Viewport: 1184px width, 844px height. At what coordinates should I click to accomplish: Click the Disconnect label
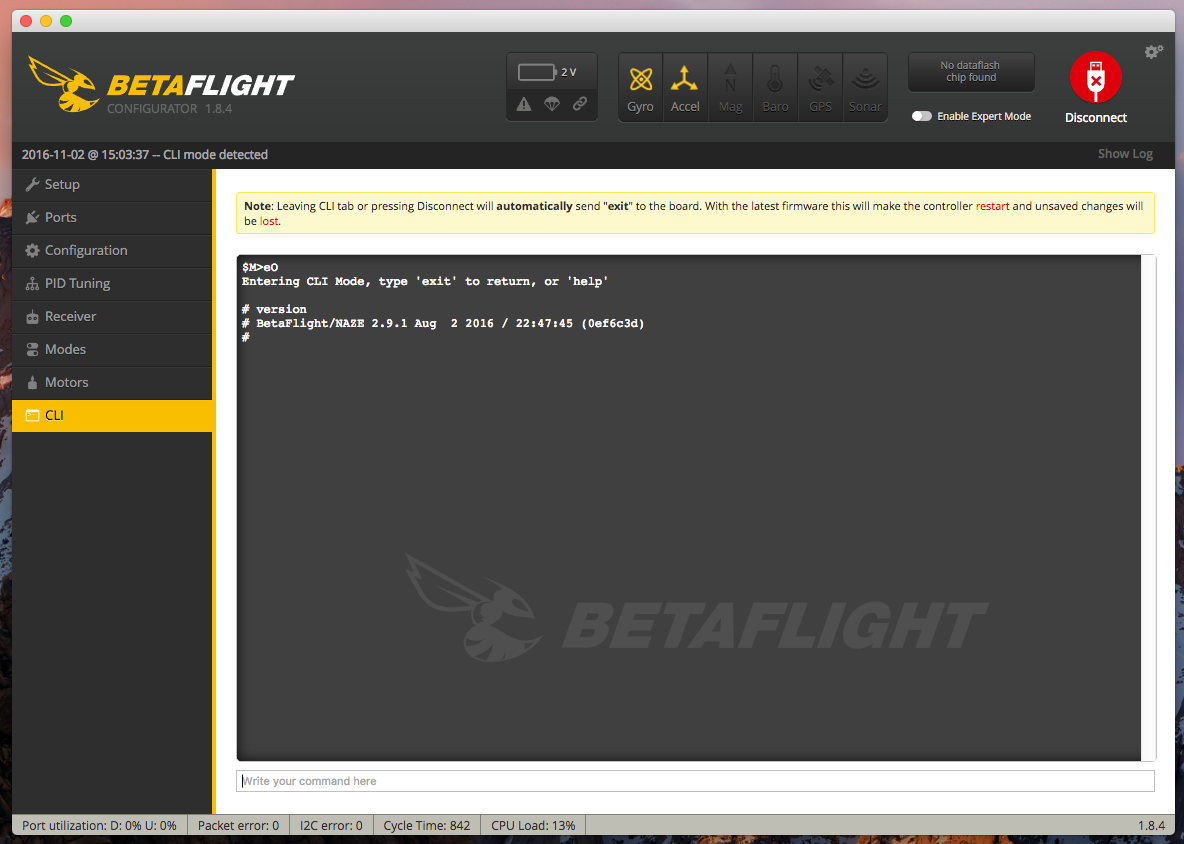1096,118
